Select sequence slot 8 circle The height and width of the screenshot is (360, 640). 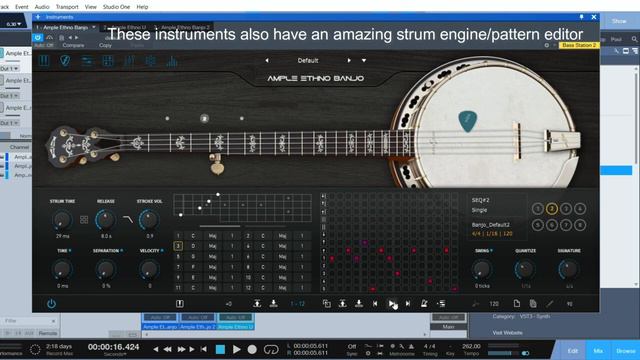(580, 225)
